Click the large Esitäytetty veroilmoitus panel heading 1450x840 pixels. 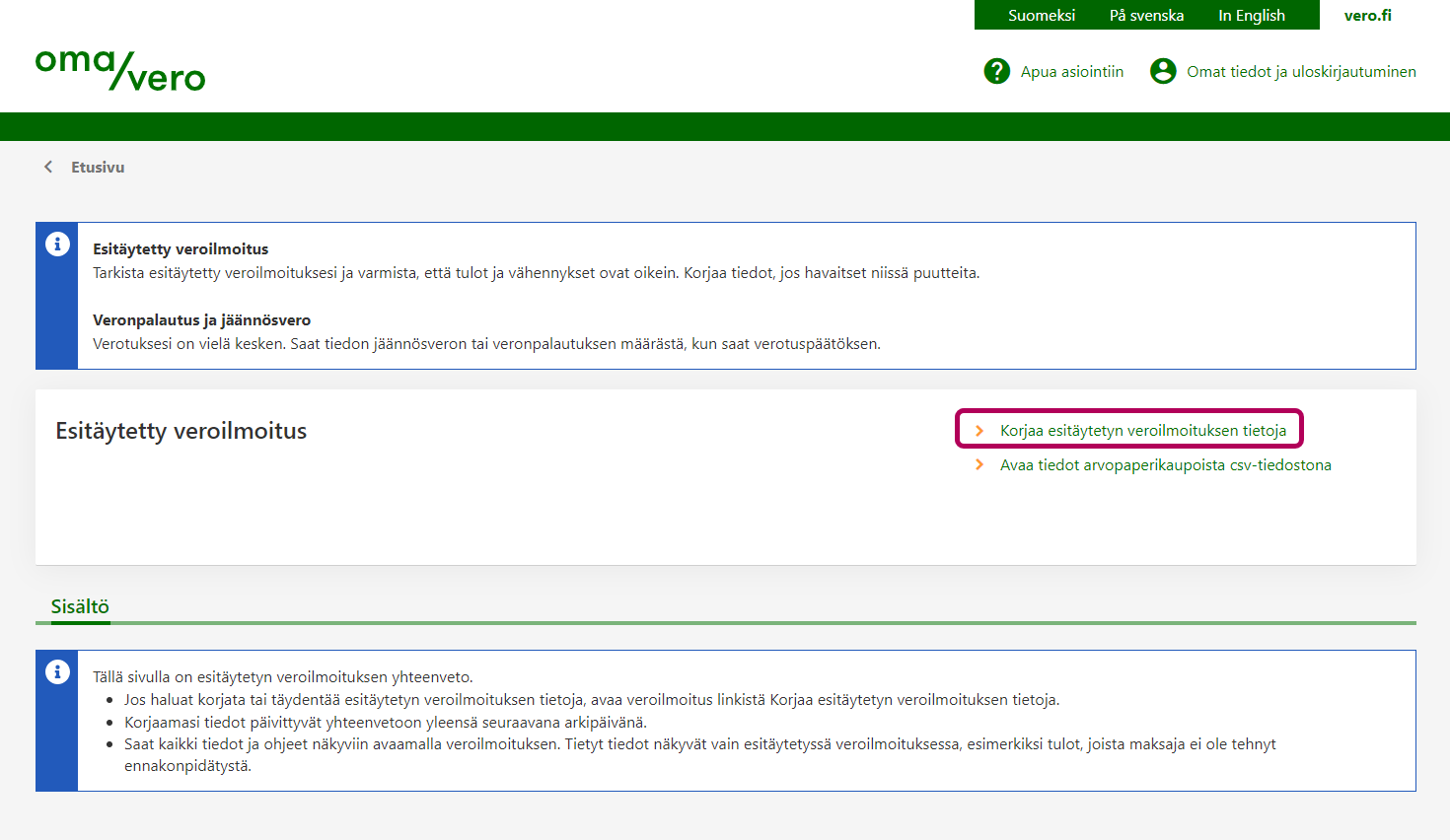181,431
